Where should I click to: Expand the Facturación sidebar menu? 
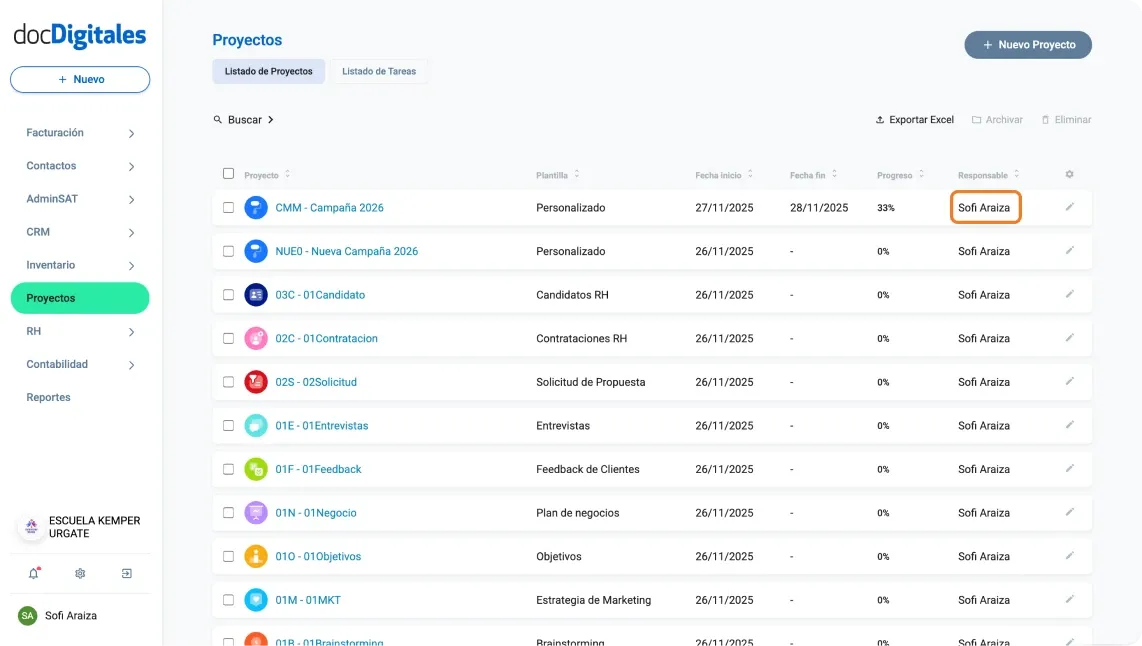tap(131, 133)
